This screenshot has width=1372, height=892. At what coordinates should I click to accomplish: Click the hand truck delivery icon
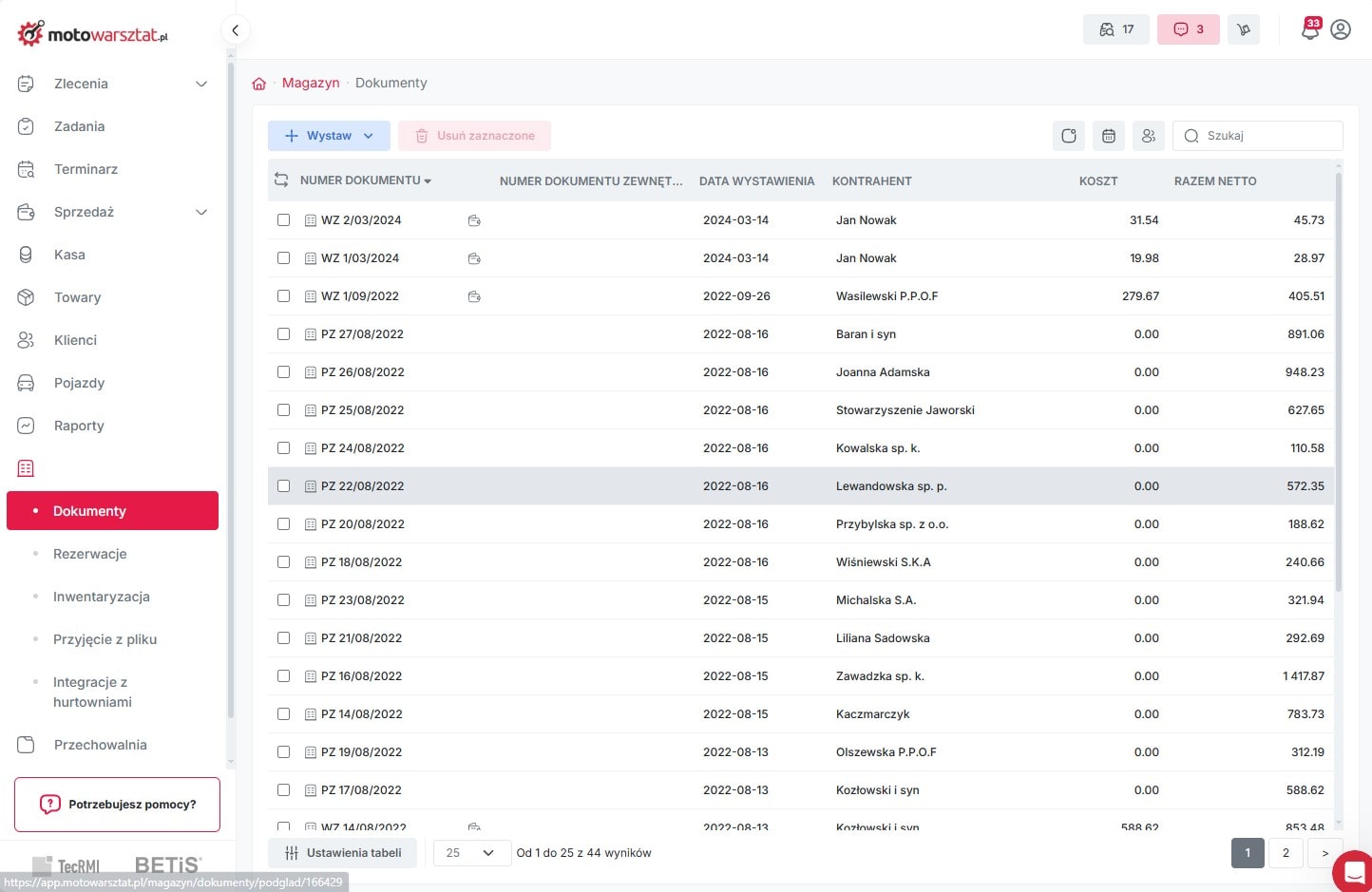coord(1244,29)
